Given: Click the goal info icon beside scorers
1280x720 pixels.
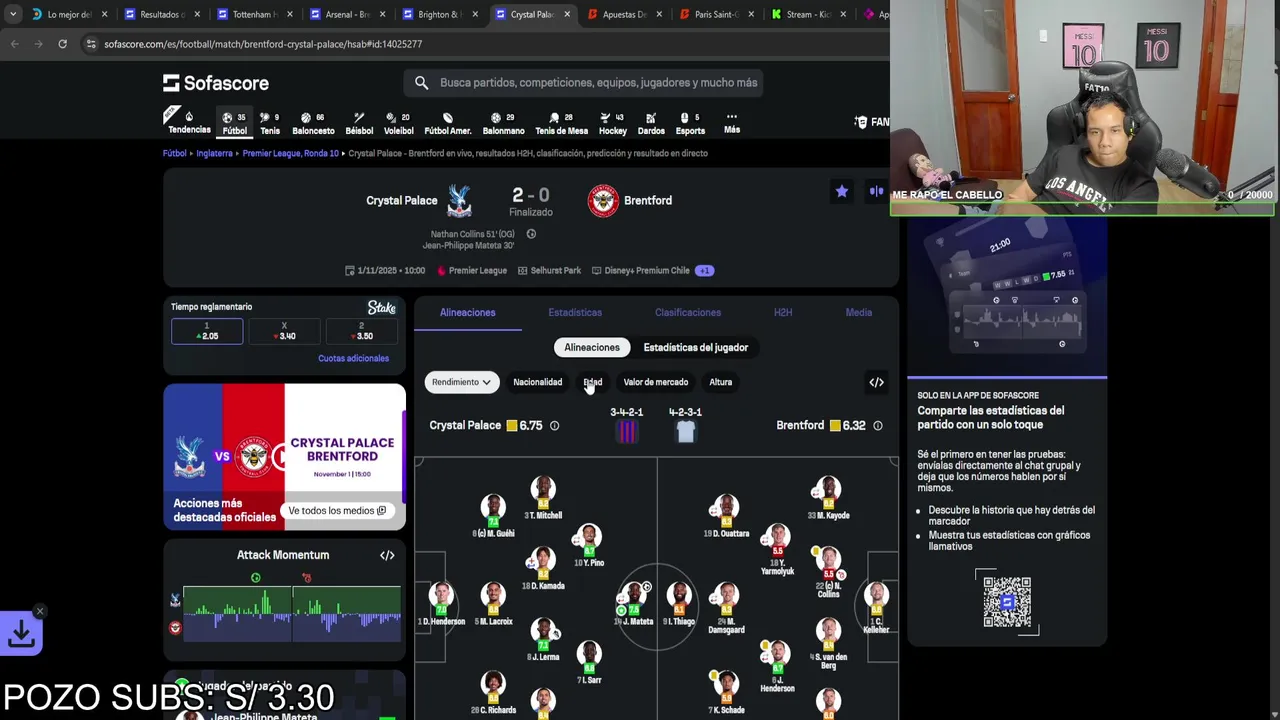Looking at the screenshot, I should pos(531,234).
